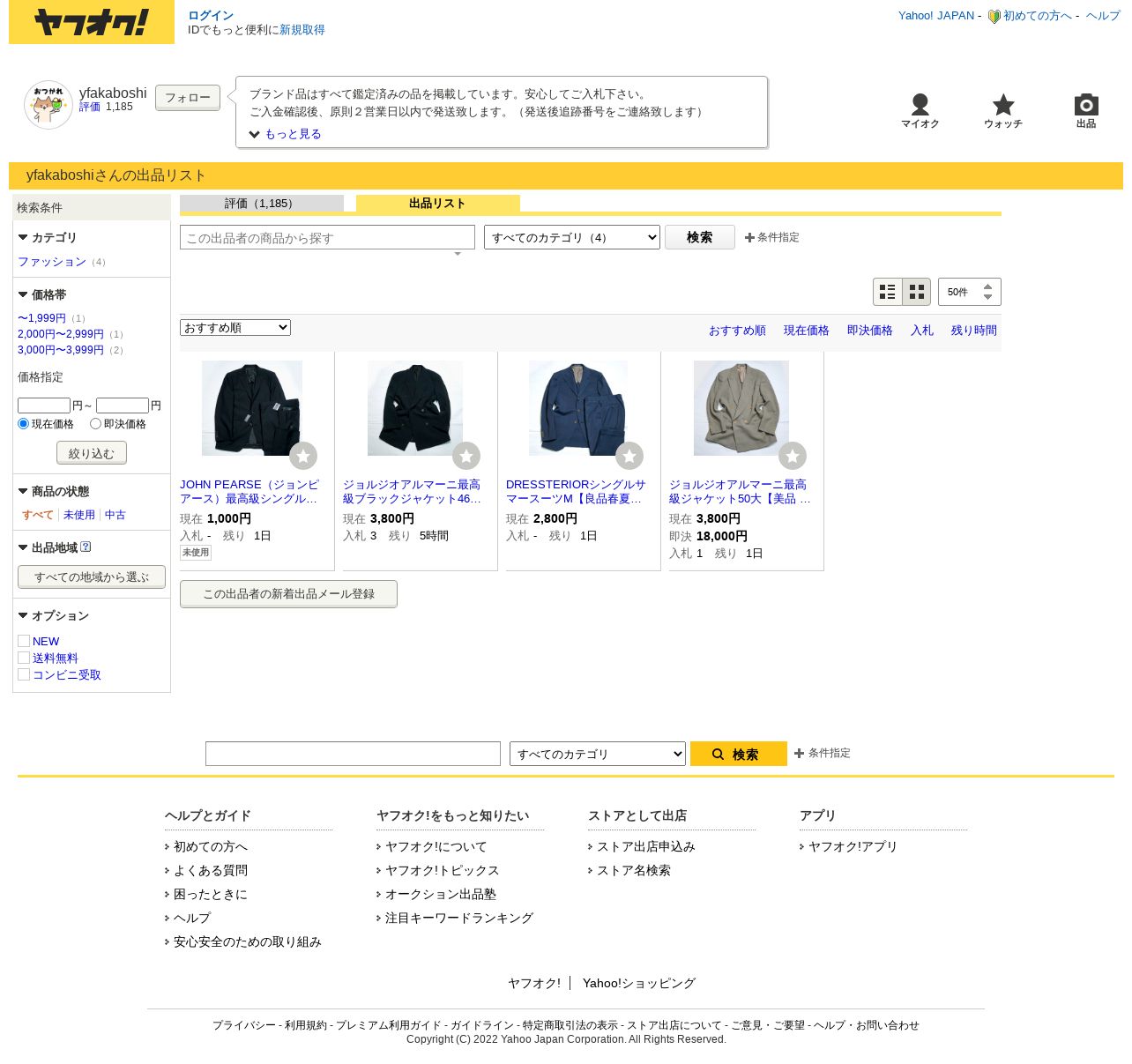This screenshot has width=1132, height=1064.
Task: Click the seller search input field
Action: [327, 237]
